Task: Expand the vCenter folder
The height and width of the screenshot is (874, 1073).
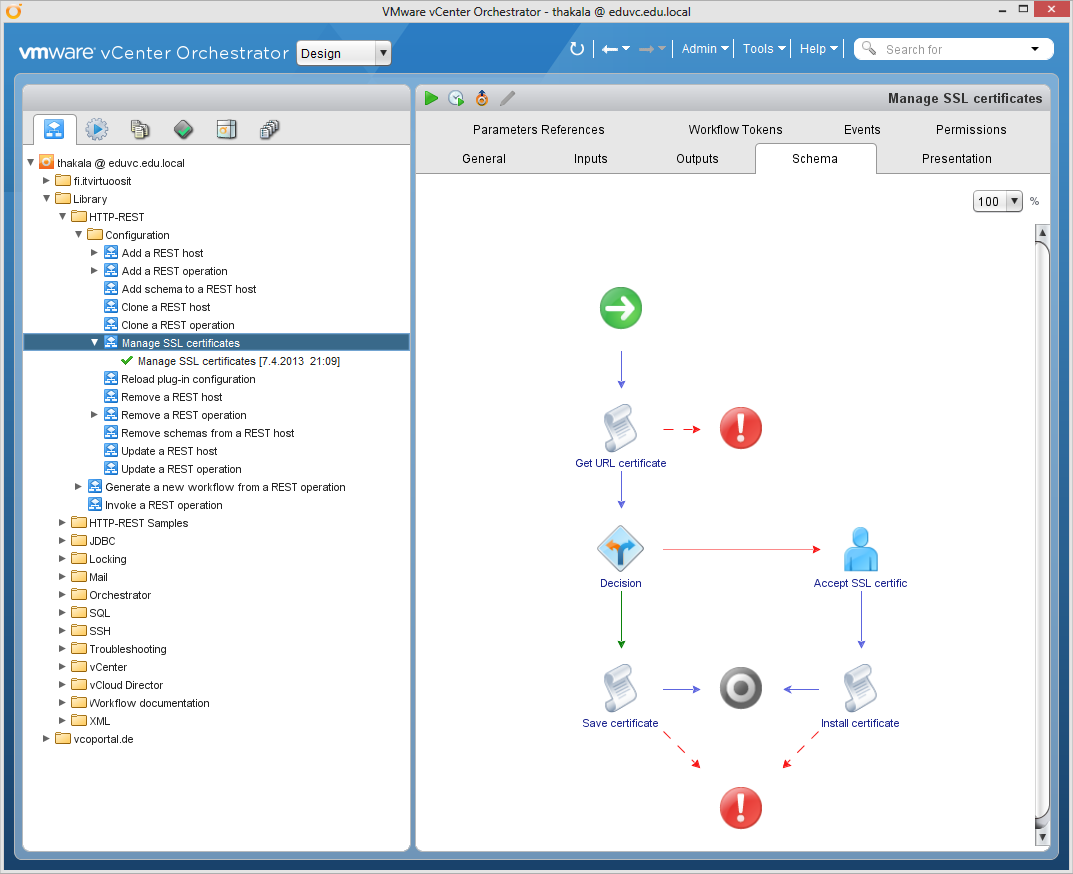Action: click(62, 667)
